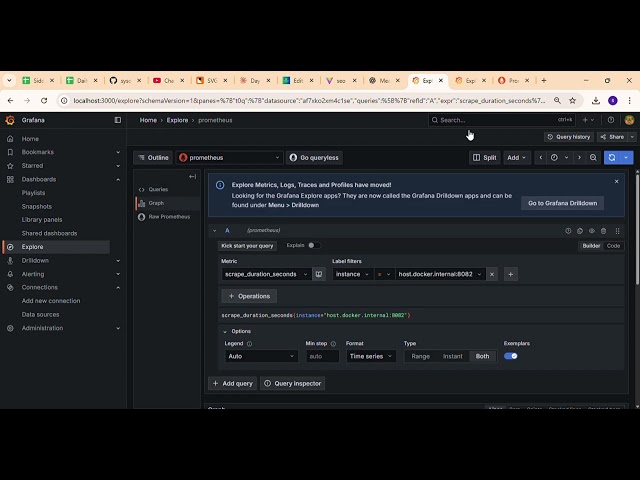640x480 pixels.
Task: Collapse the Connections section chevron
Action: coord(118,287)
